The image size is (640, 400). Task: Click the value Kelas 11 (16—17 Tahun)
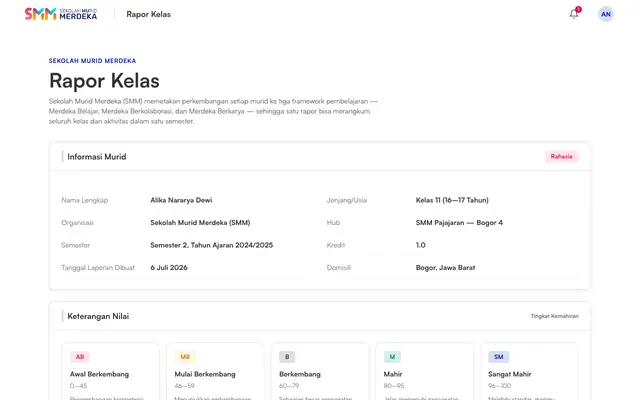[x=452, y=200]
